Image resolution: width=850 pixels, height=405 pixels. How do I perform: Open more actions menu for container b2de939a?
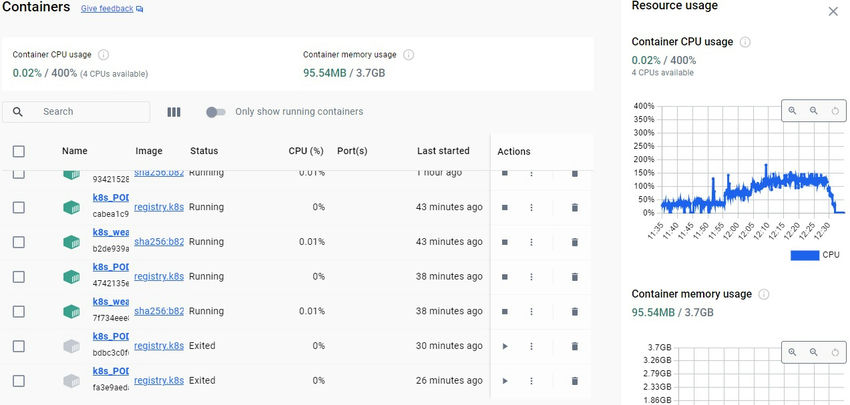click(532, 242)
